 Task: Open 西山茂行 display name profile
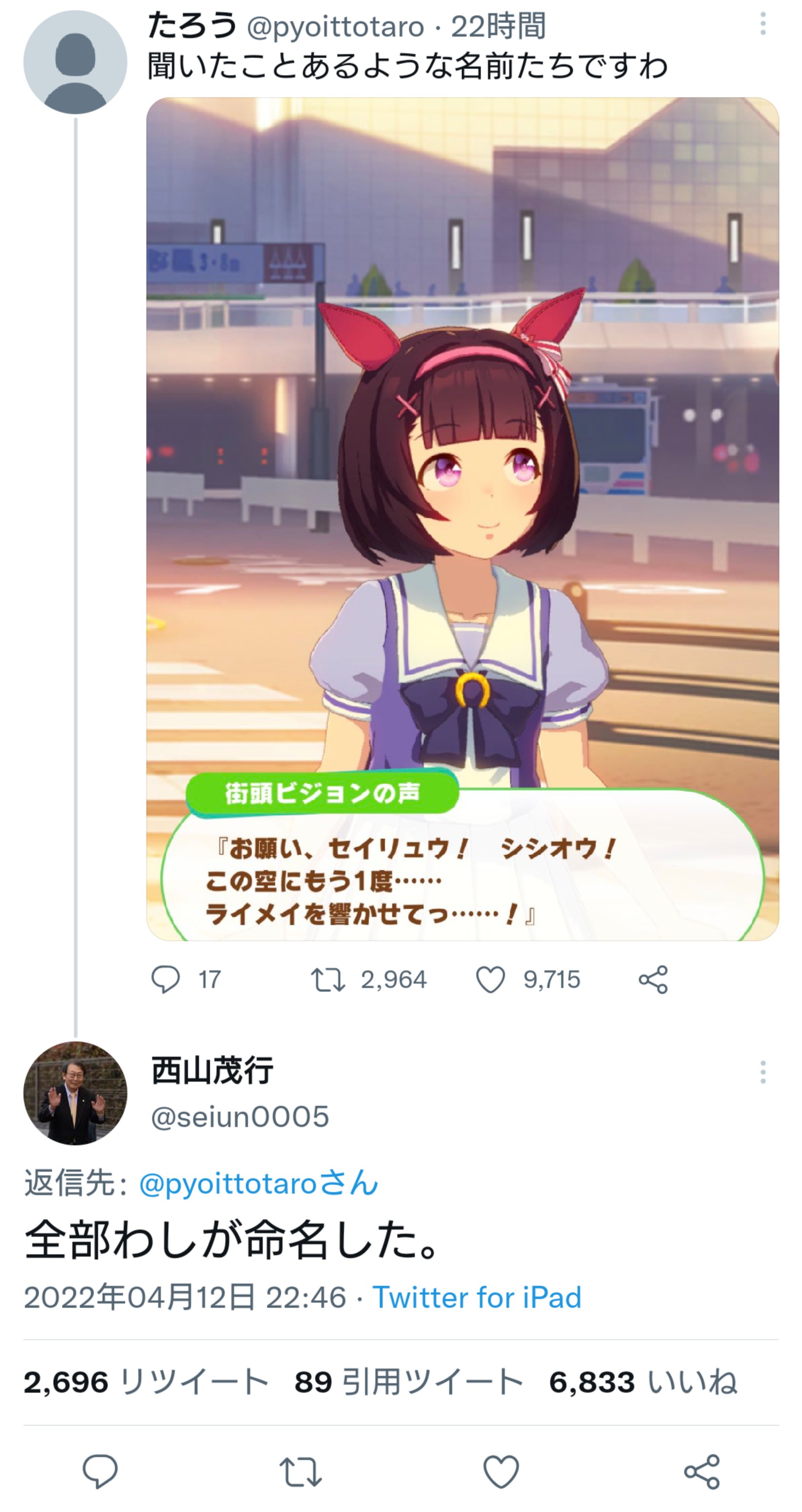[212, 1070]
